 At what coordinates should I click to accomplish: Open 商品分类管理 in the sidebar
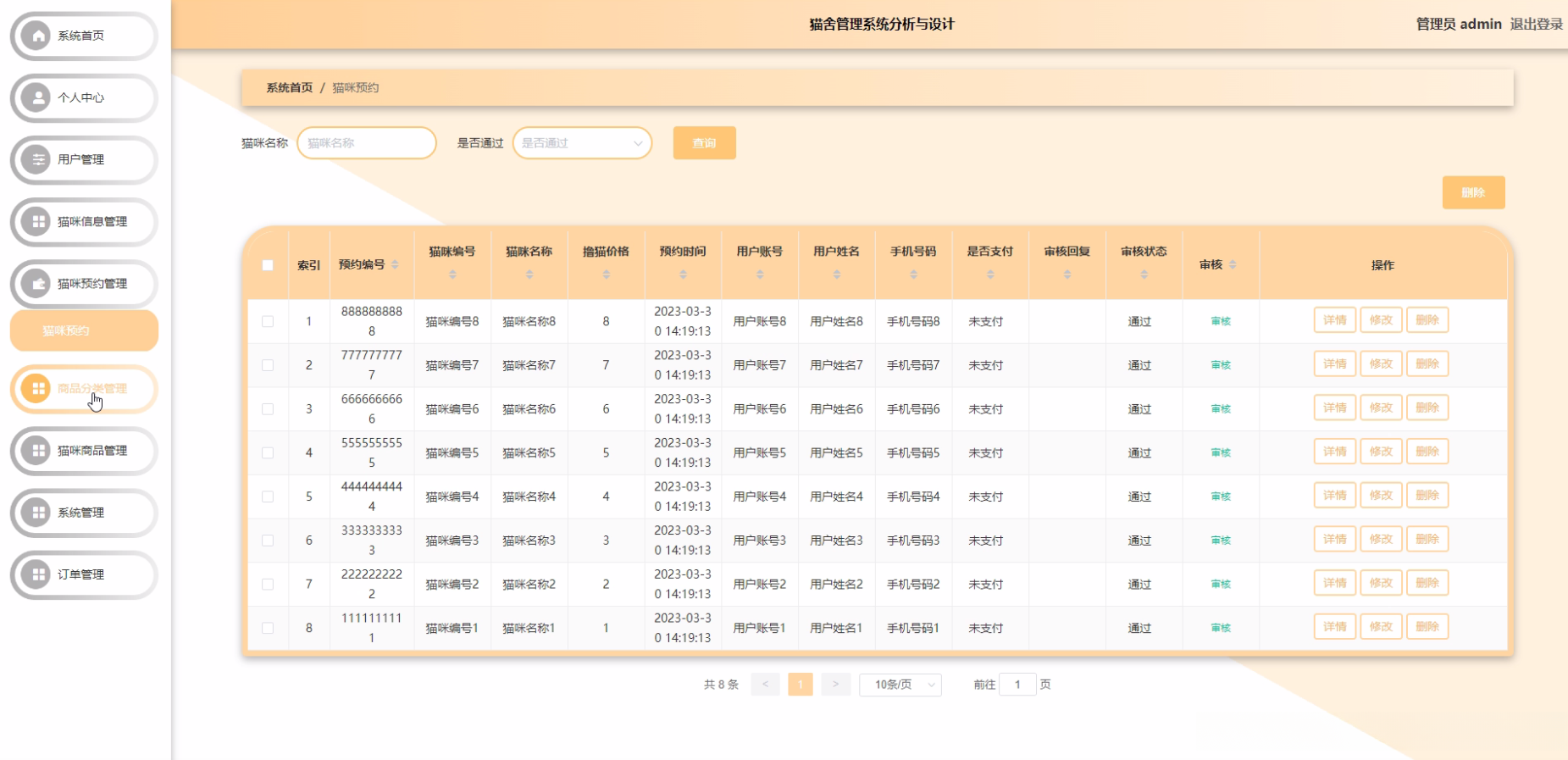pos(91,389)
